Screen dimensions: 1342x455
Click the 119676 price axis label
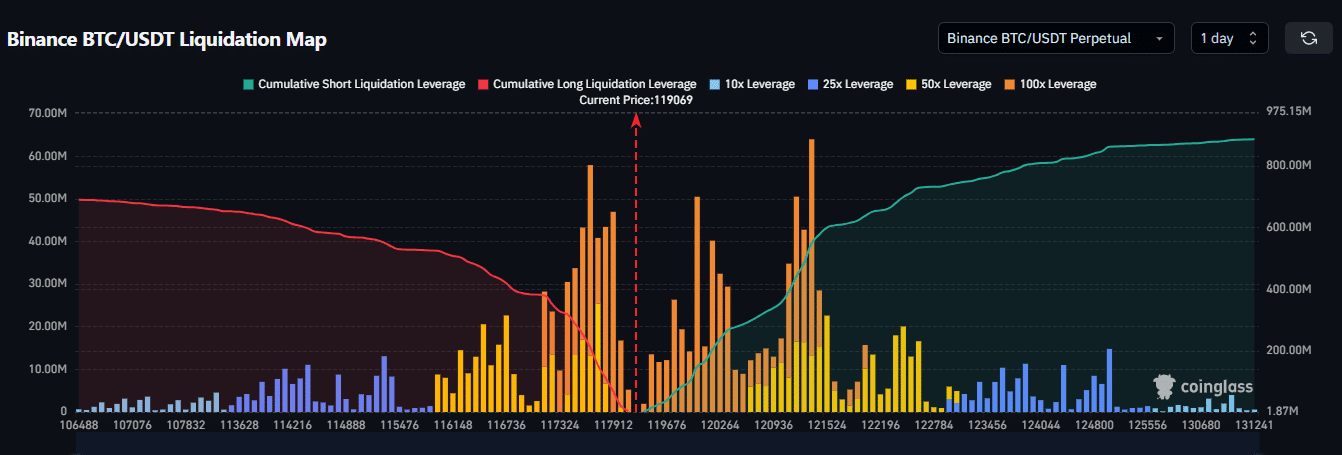pos(667,425)
